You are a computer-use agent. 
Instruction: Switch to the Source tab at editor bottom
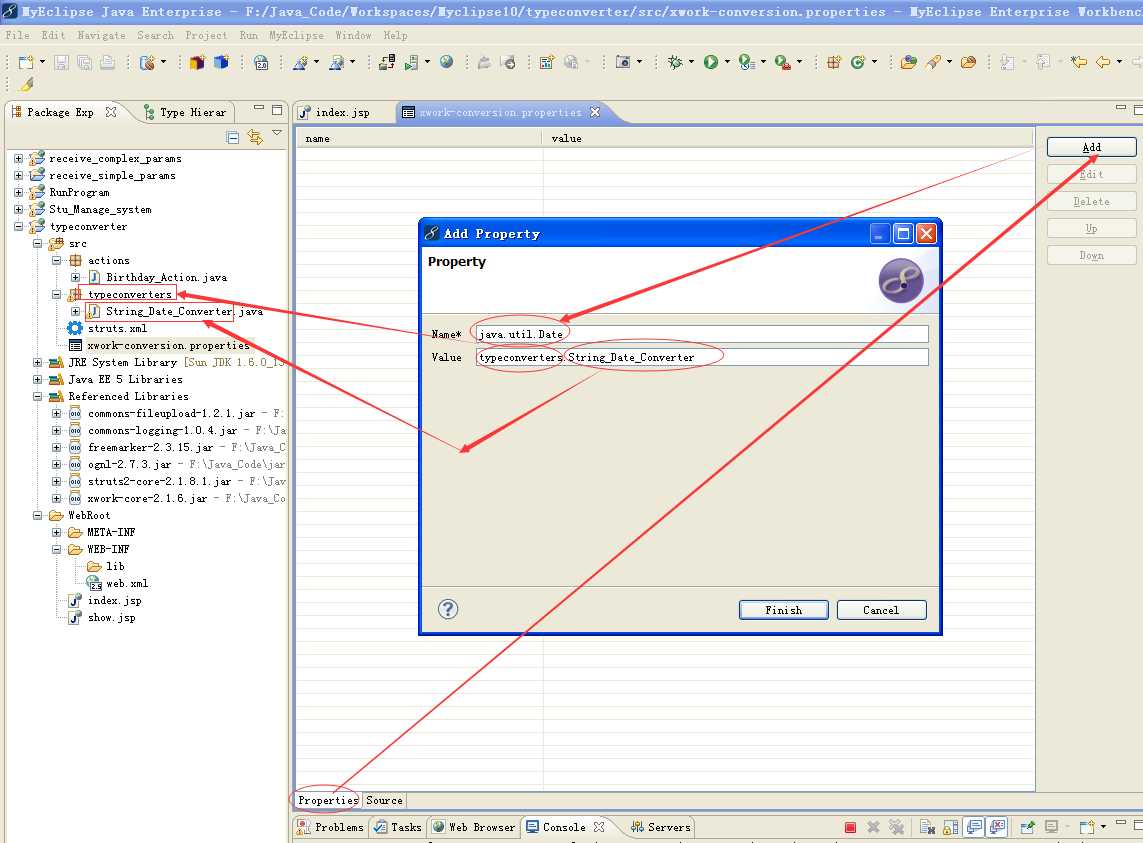384,800
